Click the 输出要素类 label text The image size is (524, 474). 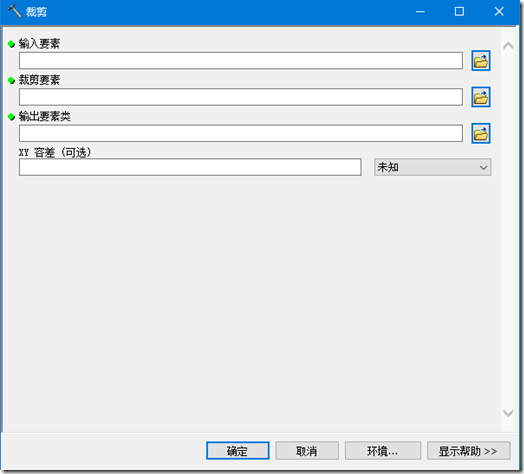click(x=45, y=117)
